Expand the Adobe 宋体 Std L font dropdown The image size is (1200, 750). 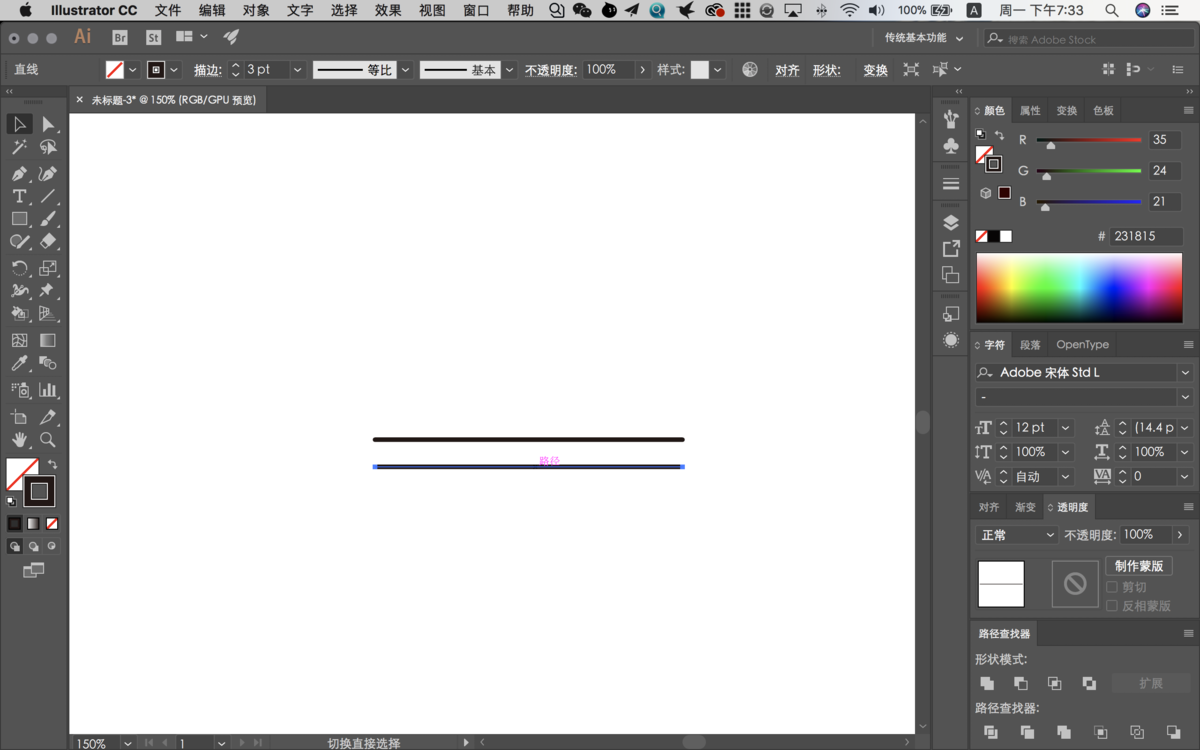[x=1185, y=372]
